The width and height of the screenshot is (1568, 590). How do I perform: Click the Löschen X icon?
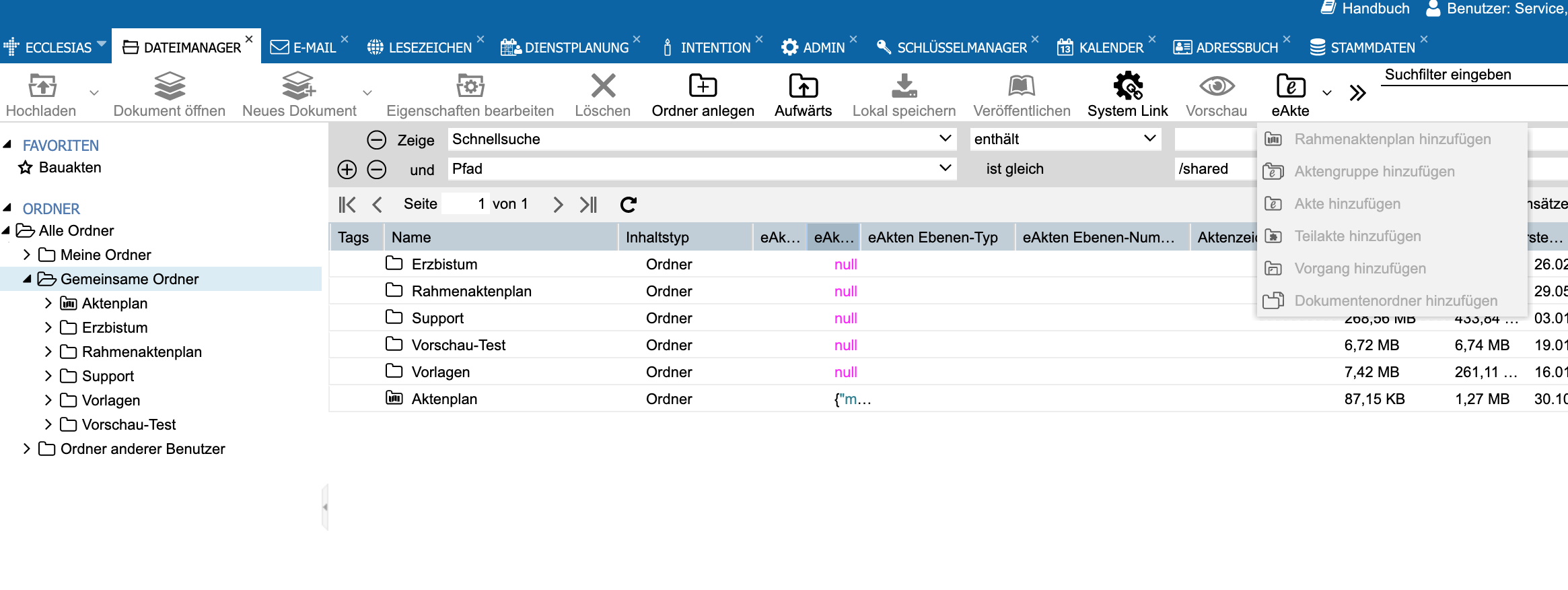(603, 86)
